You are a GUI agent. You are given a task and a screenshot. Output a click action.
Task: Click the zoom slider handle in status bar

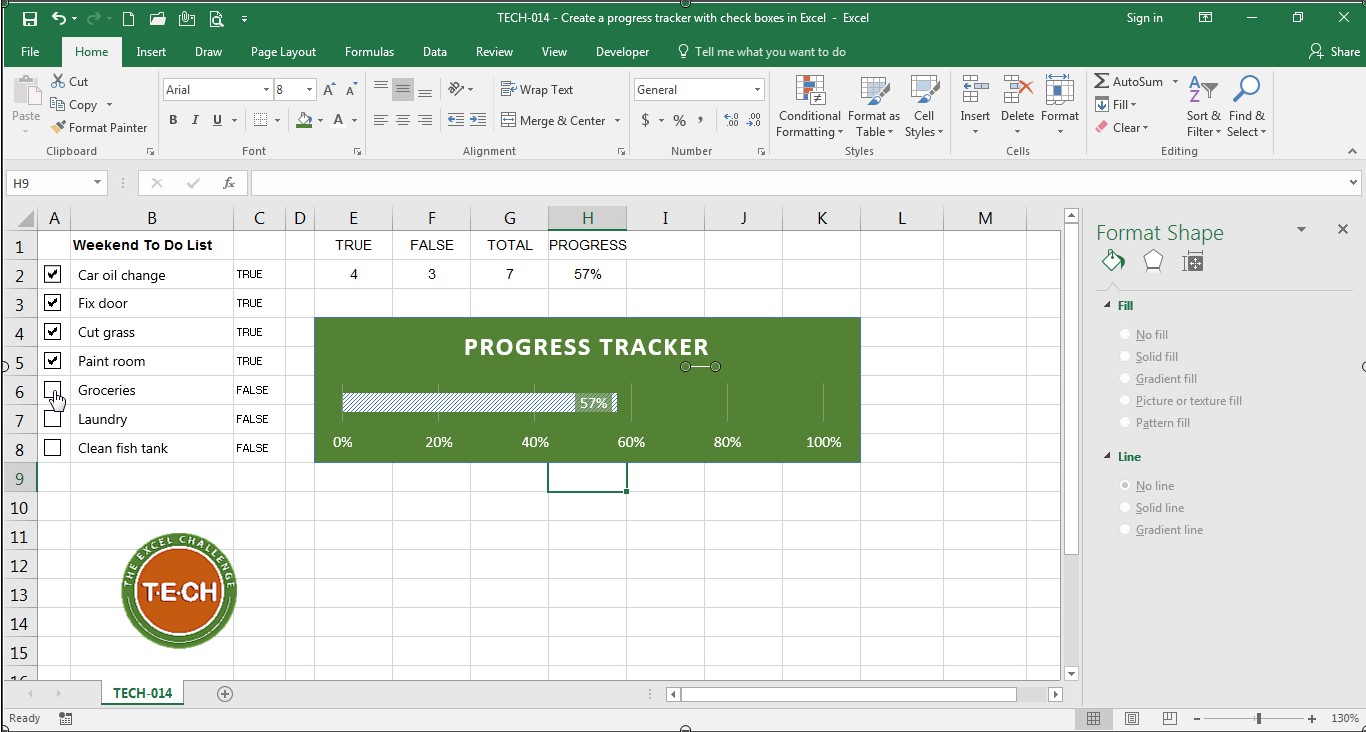(1258, 718)
